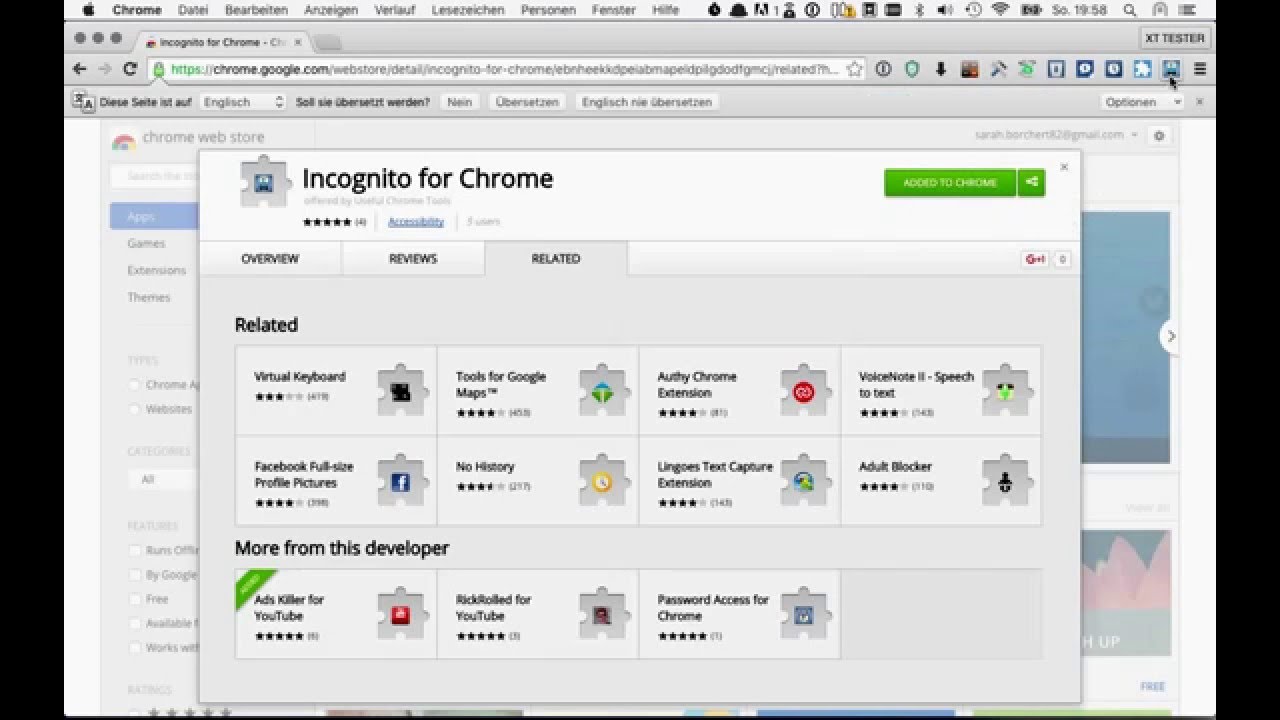The image size is (1280, 720).
Task: Close the translate bar
Action: click(x=1200, y=102)
